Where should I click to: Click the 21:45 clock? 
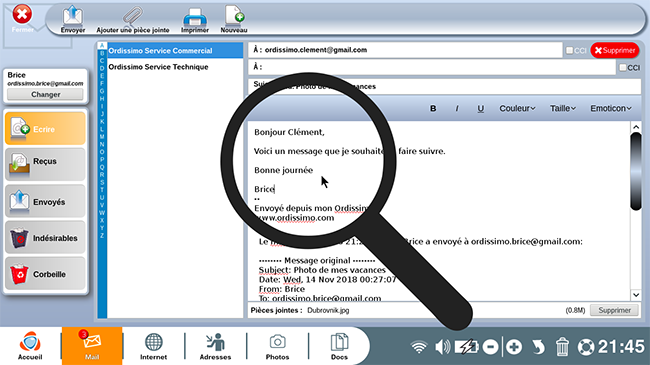tap(621, 347)
